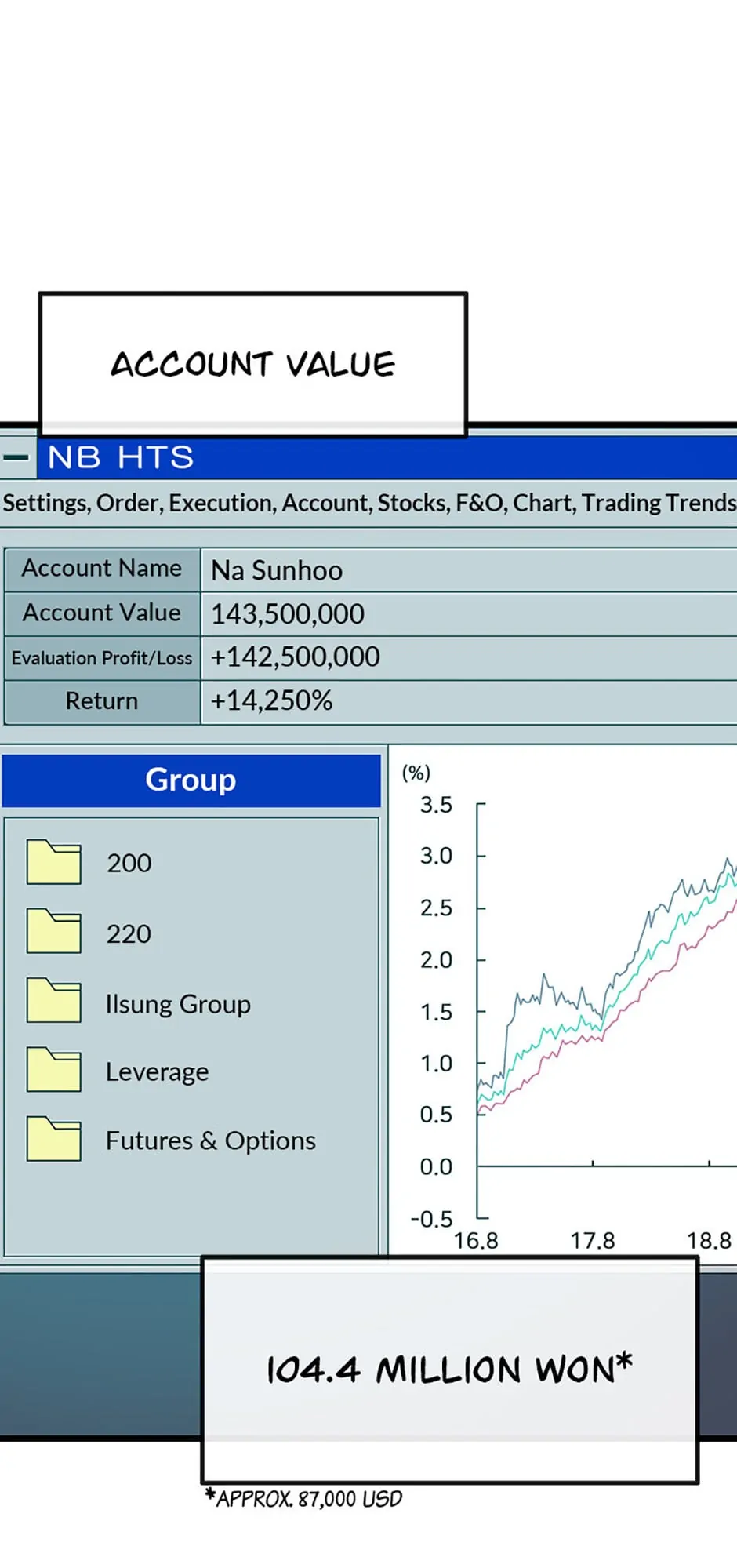
Task: Click the Group panel header
Action: (191, 780)
